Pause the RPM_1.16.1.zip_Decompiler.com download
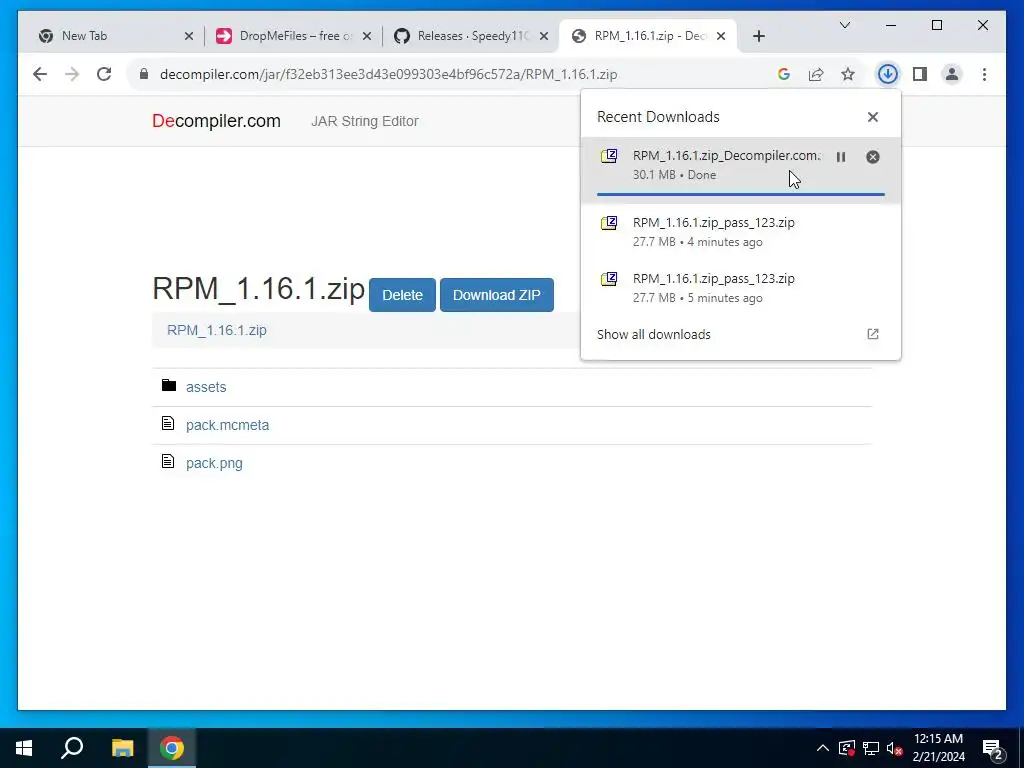The height and width of the screenshot is (768, 1024). pyautogui.click(x=840, y=157)
